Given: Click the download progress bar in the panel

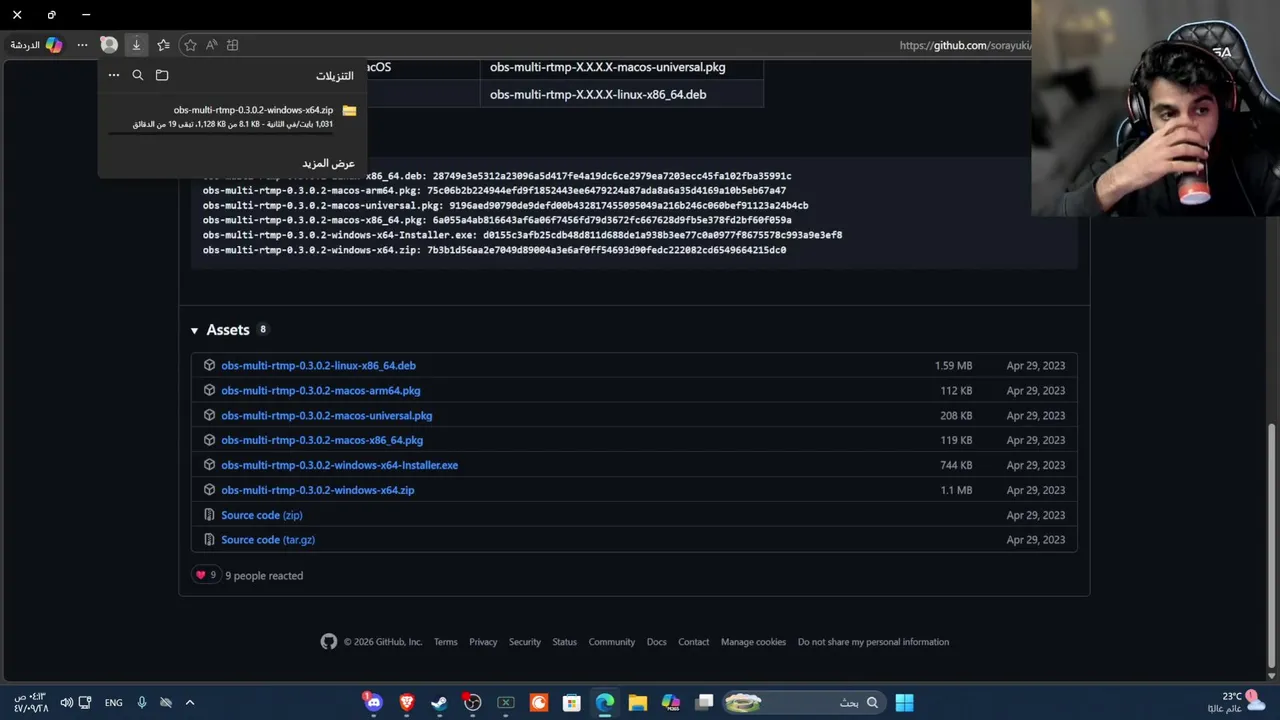Looking at the screenshot, I should (220, 132).
